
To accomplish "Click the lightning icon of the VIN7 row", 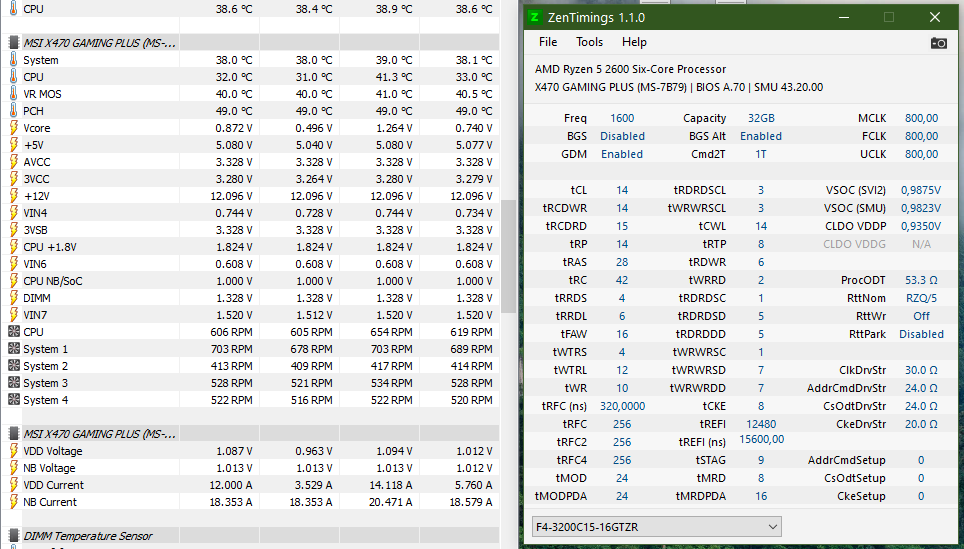I will coord(14,315).
